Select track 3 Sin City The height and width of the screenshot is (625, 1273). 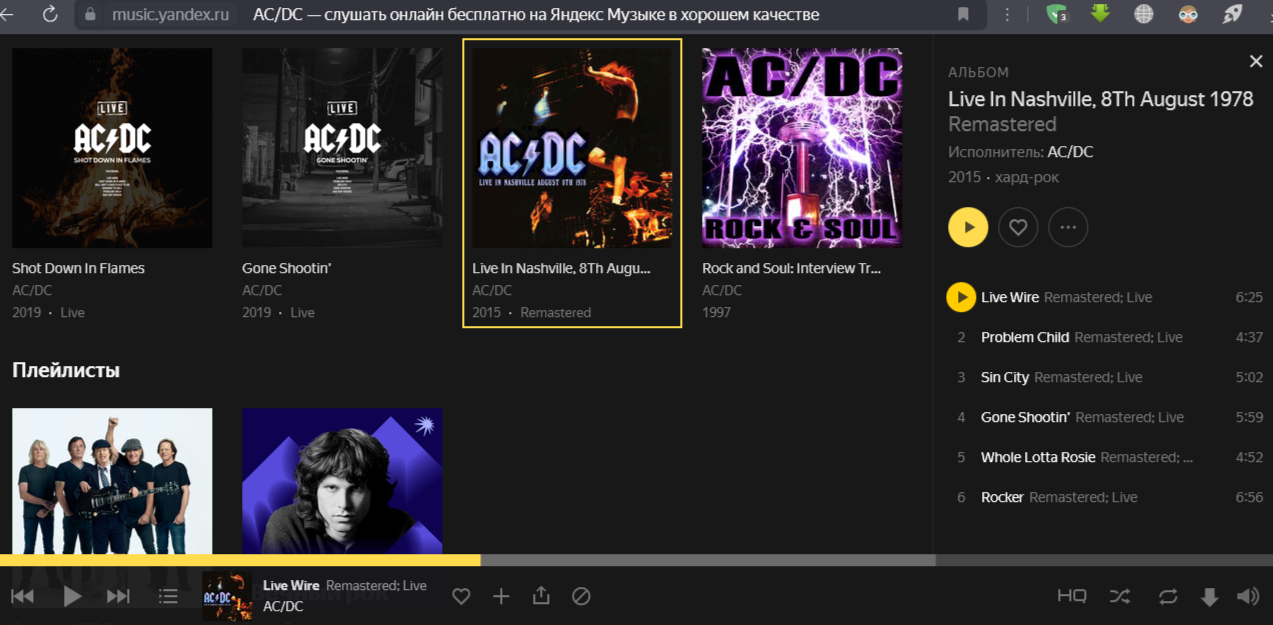(1105, 377)
